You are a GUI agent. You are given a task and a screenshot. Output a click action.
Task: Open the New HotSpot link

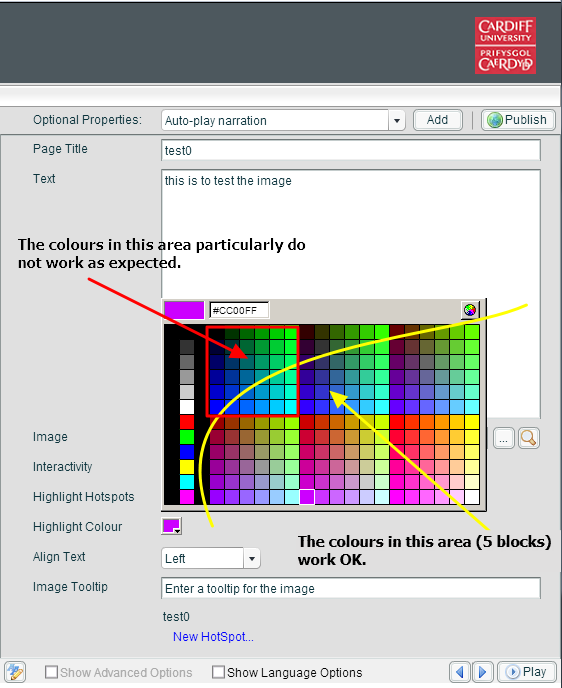click(213, 637)
